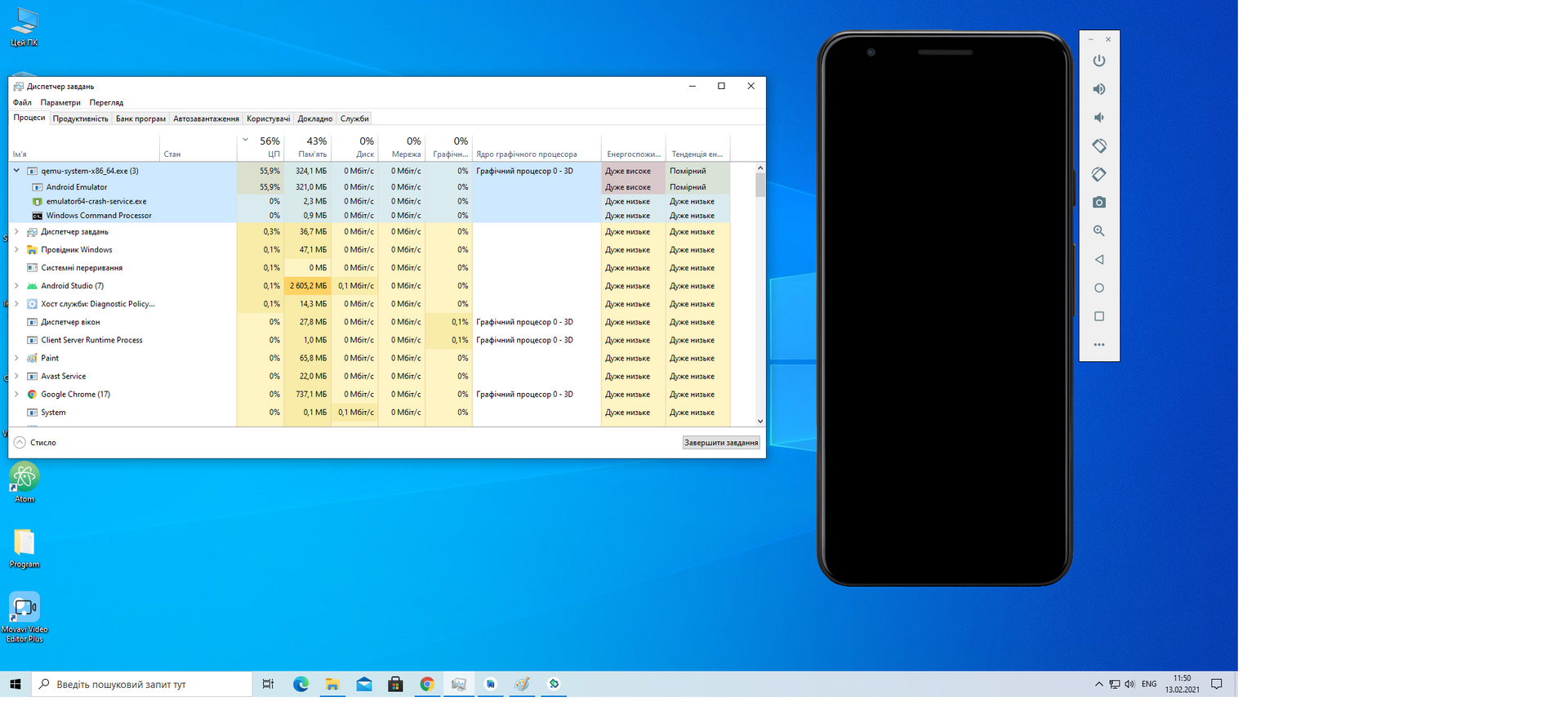Select the Program folder on desktop
Image resolution: width=1568 pixels, height=706 pixels.
click(24, 547)
